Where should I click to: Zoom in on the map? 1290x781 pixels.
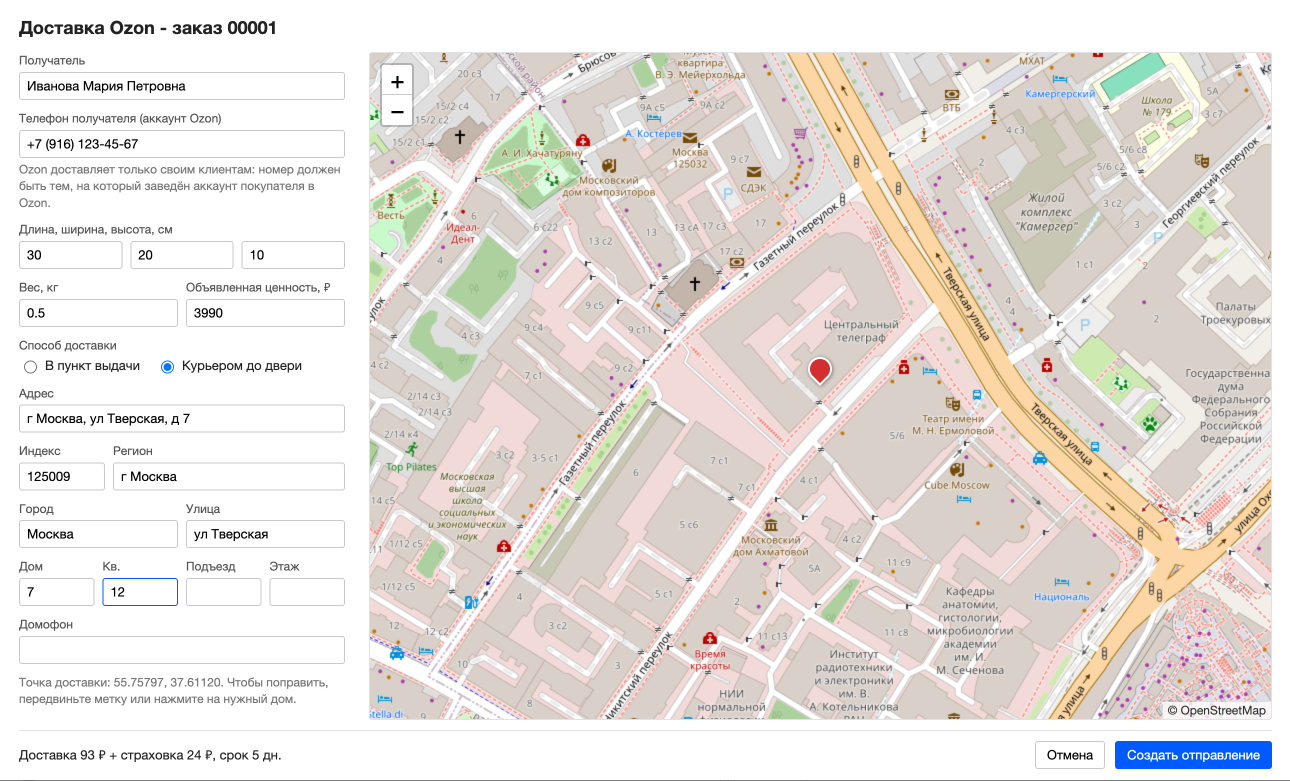pyautogui.click(x=397, y=82)
